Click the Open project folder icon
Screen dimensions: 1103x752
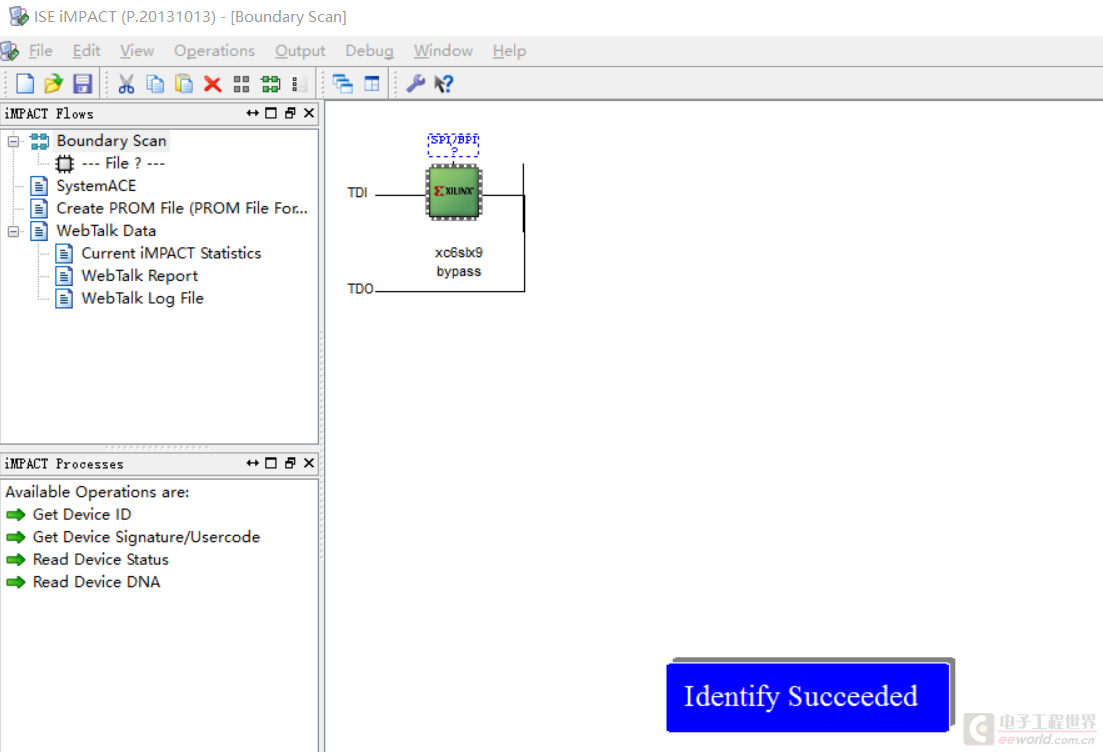53,84
